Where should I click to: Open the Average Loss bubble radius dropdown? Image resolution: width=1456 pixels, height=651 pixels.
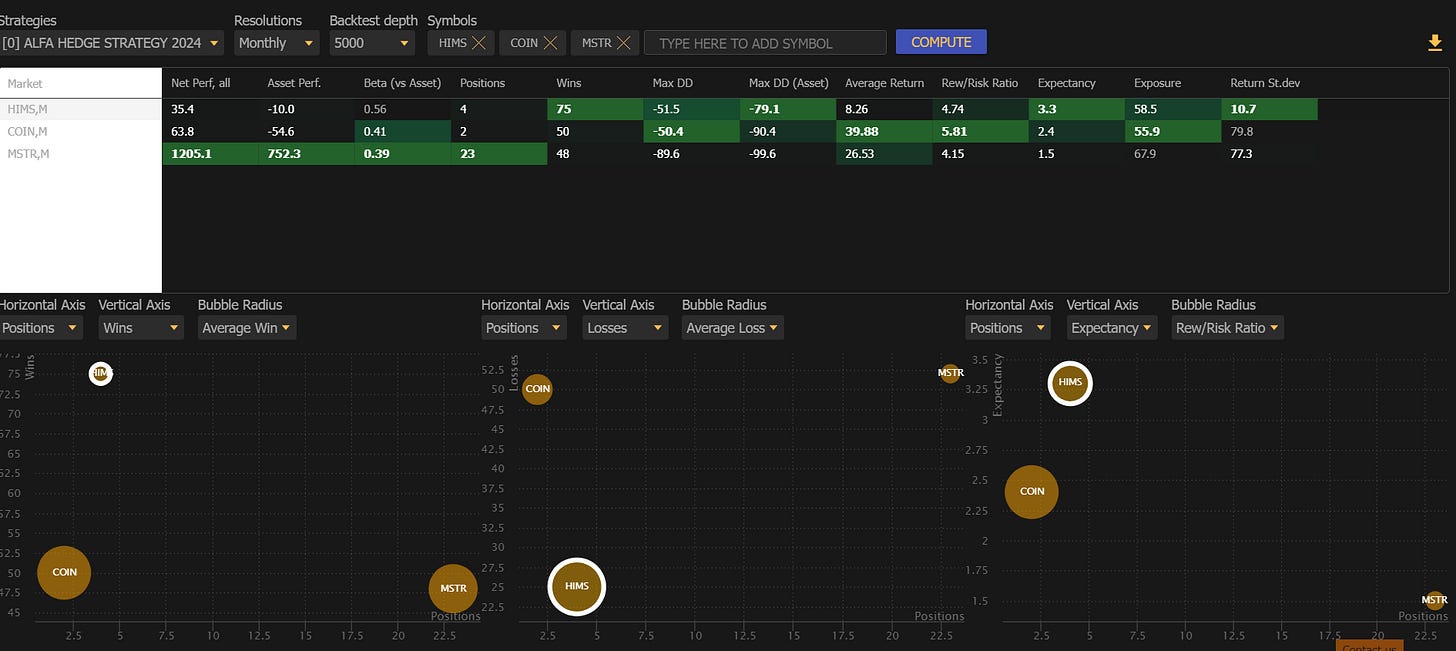click(732, 327)
